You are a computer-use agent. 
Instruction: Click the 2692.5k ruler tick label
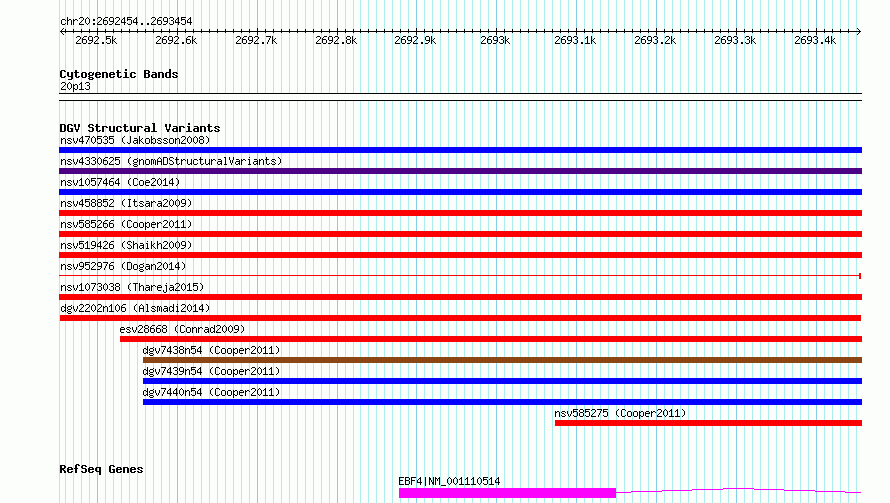click(96, 40)
